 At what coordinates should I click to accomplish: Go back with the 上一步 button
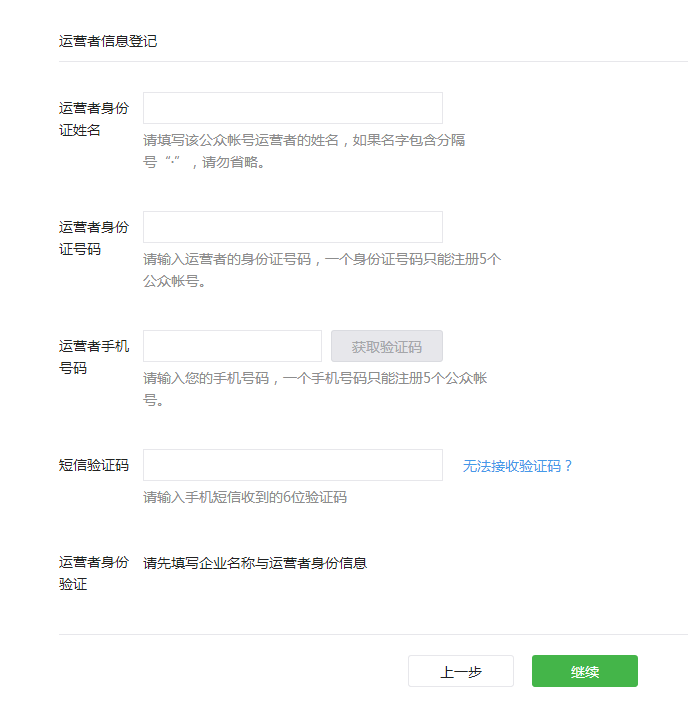(x=460, y=672)
